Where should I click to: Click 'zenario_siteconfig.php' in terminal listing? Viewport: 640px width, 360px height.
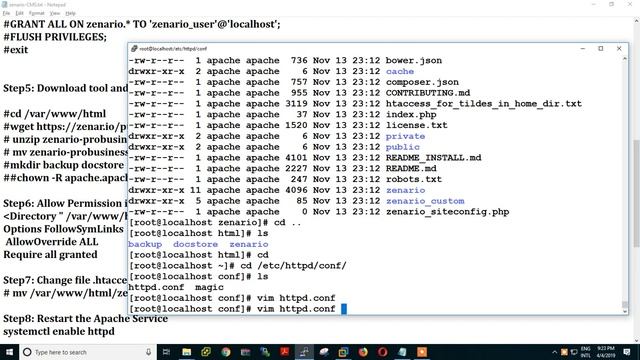(447, 212)
